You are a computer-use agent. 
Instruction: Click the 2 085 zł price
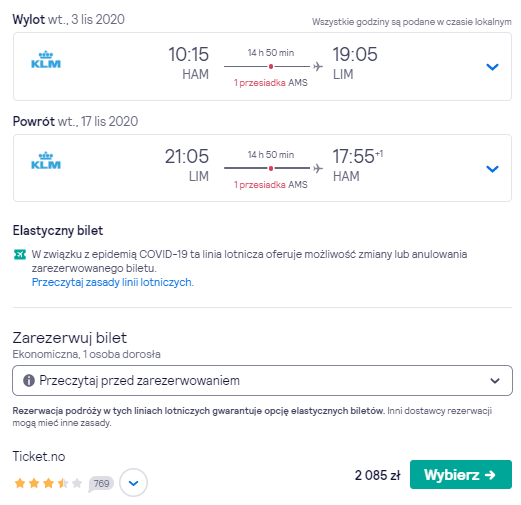377,475
